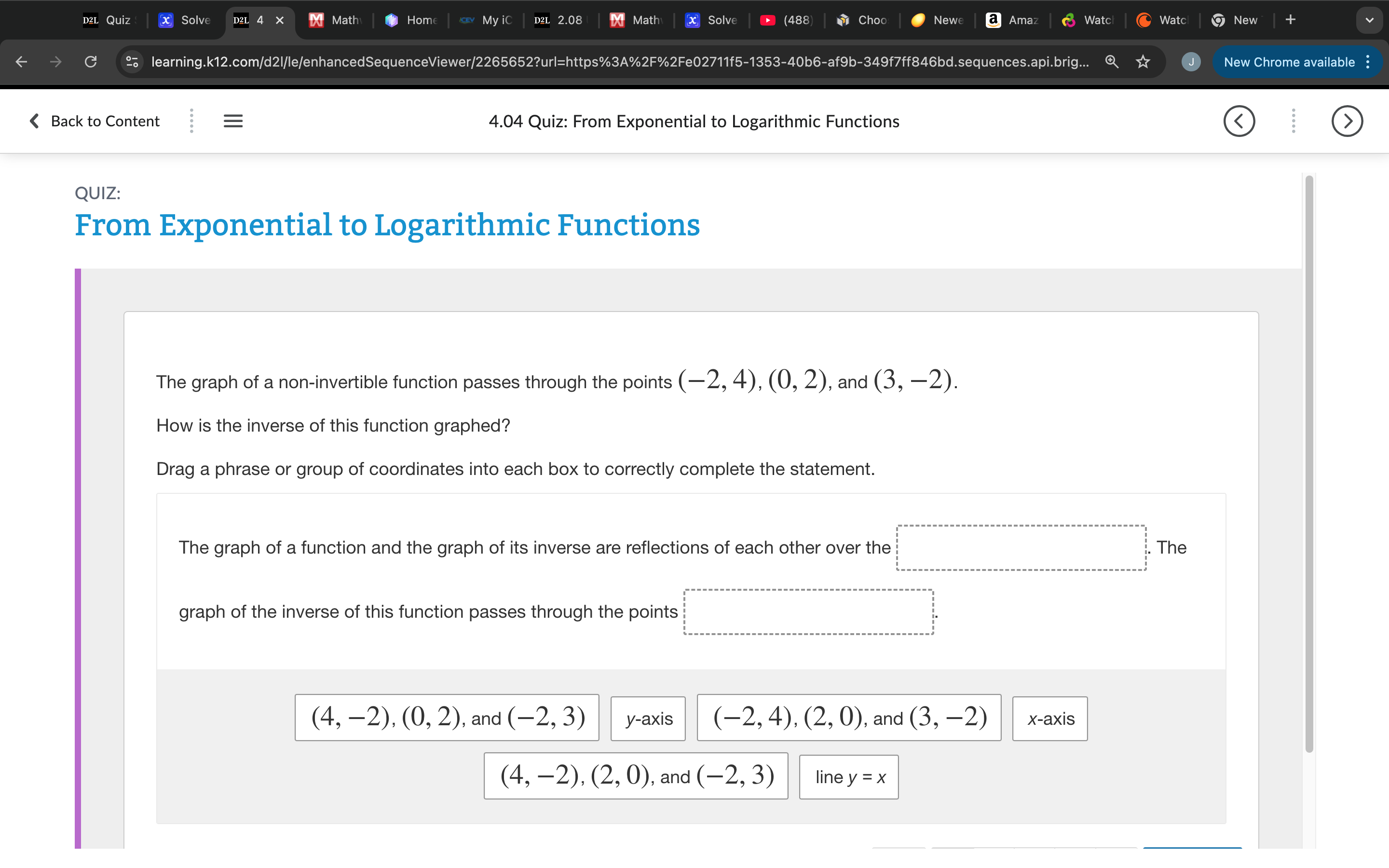This screenshot has width=1389, height=868.
Task: Close the active D2L 4 tab
Action: tap(280, 20)
